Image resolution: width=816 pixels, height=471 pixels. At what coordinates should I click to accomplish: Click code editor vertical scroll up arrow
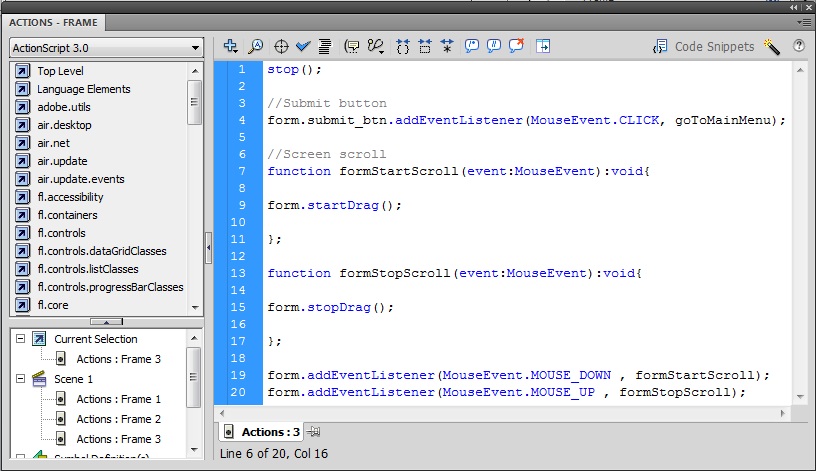[800, 70]
